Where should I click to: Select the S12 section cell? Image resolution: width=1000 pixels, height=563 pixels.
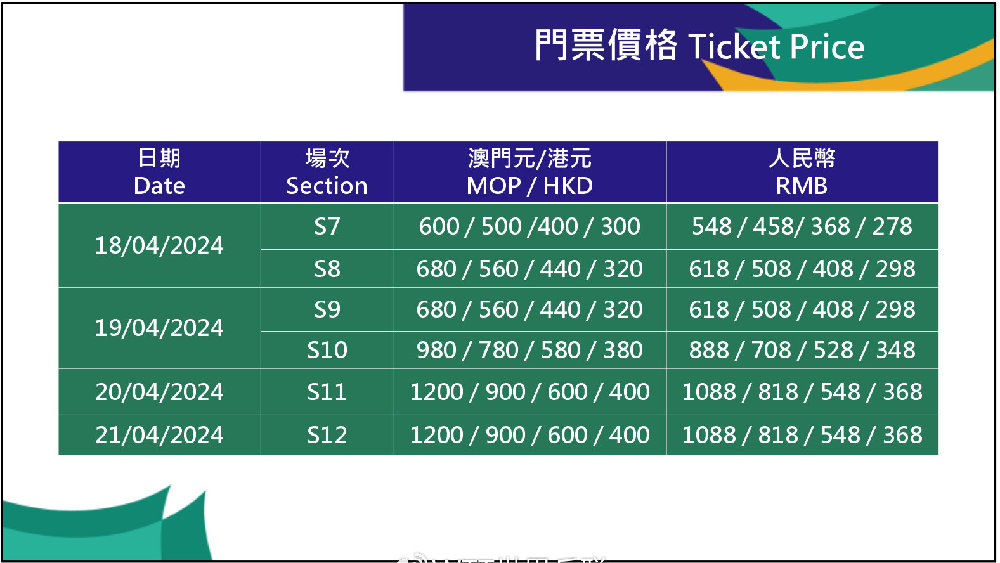(327, 435)
